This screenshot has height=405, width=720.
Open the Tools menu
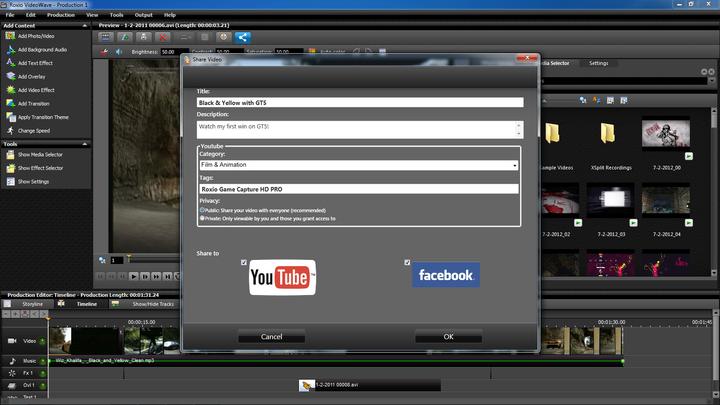(x=117, y=15)
